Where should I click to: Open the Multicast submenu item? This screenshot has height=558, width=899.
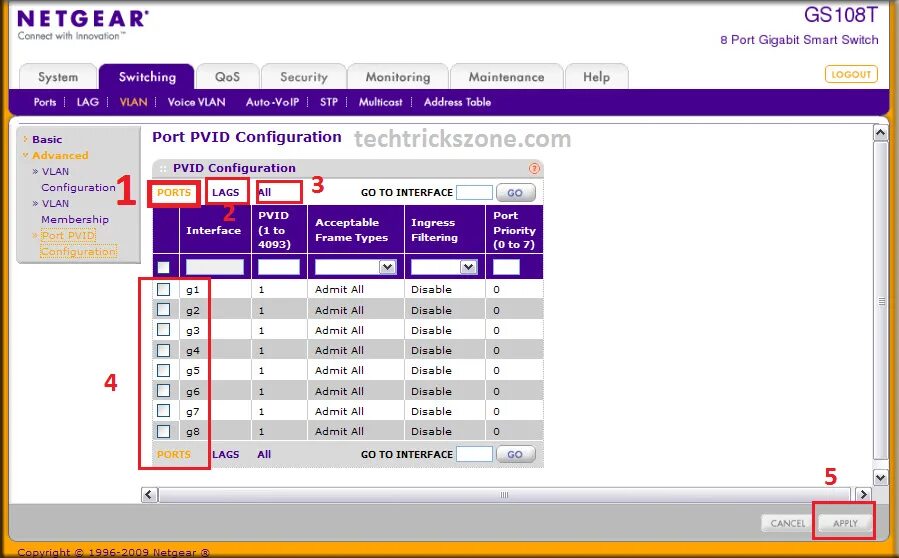pos(381,102)
